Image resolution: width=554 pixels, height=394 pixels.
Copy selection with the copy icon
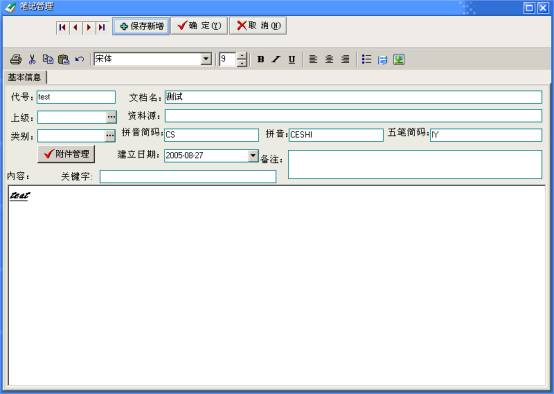(x=48, y=59)
